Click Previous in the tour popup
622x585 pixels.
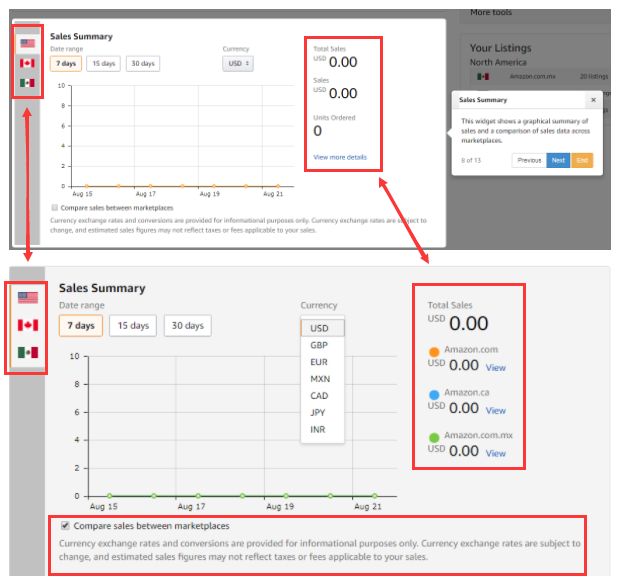pos(529,160)
